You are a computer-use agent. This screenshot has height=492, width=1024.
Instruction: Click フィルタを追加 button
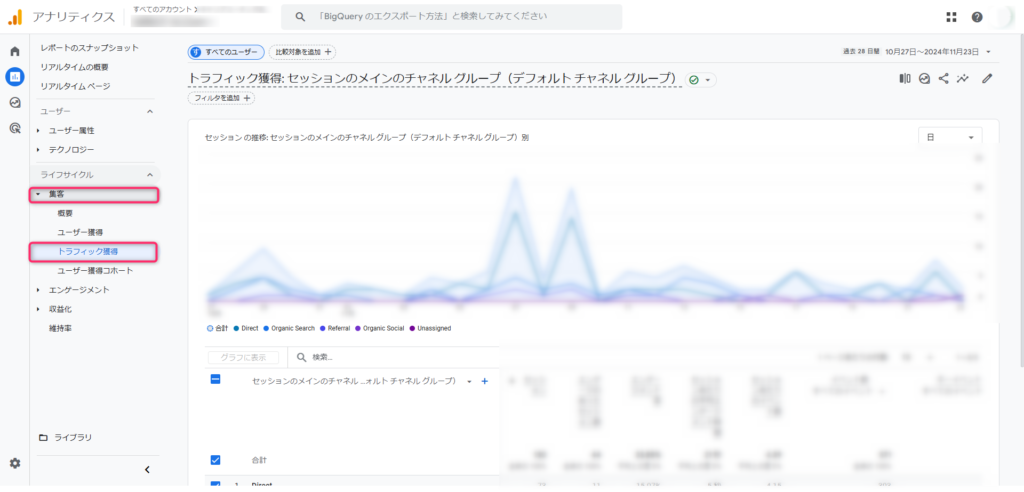[221, 98]
